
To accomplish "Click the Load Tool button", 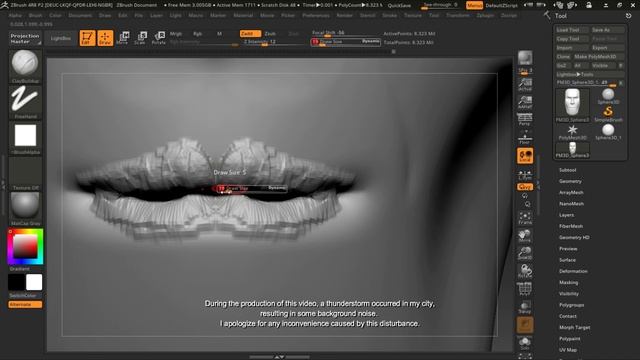I will coord(571,30).
